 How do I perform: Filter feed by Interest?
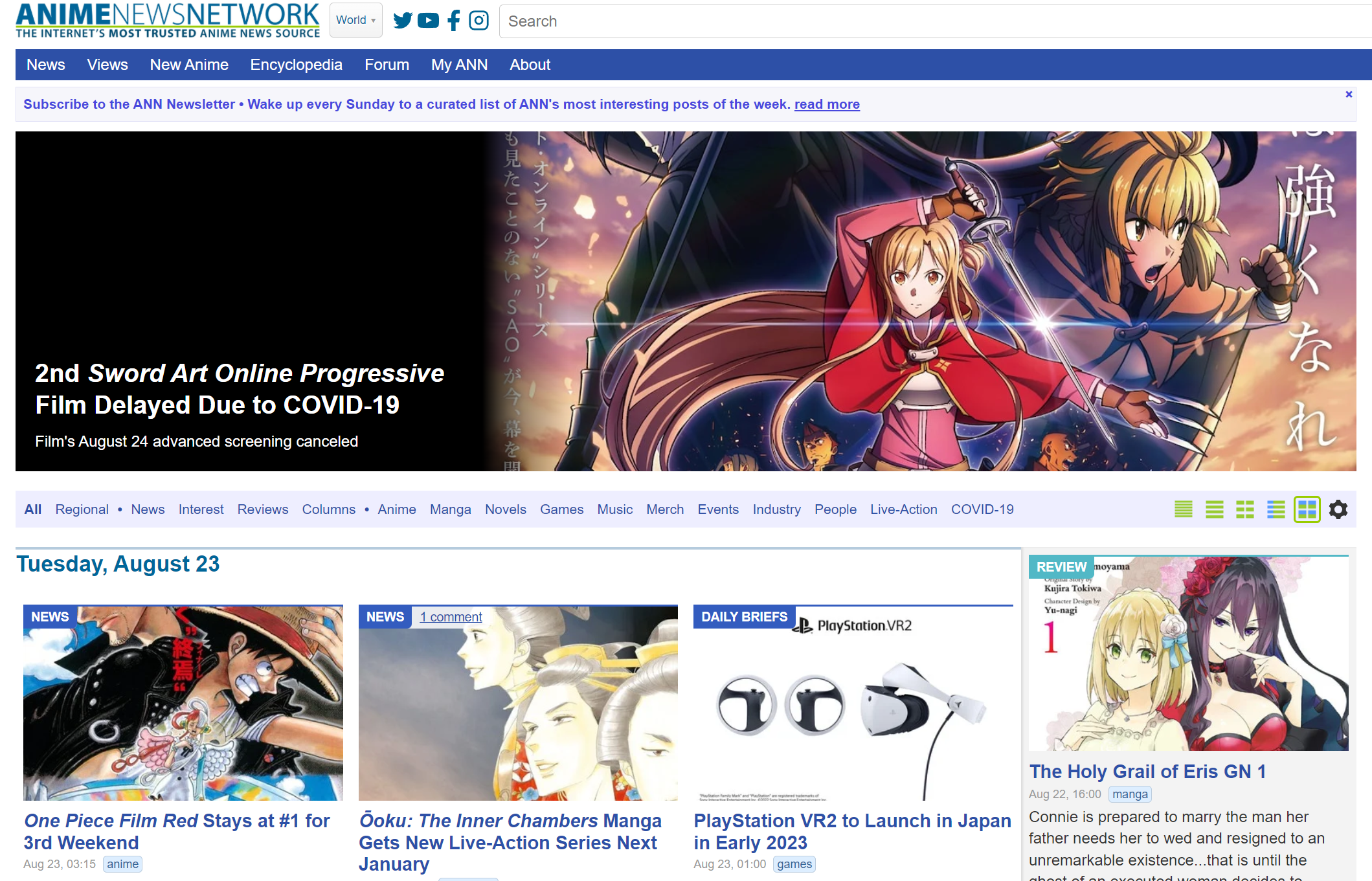(x=201, y=509)
